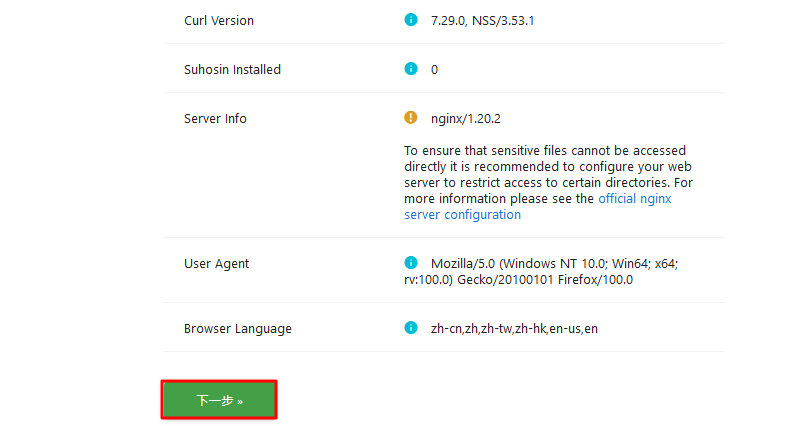
Task: Click the Suhosin Installed value 0
Action: [434, 70]
